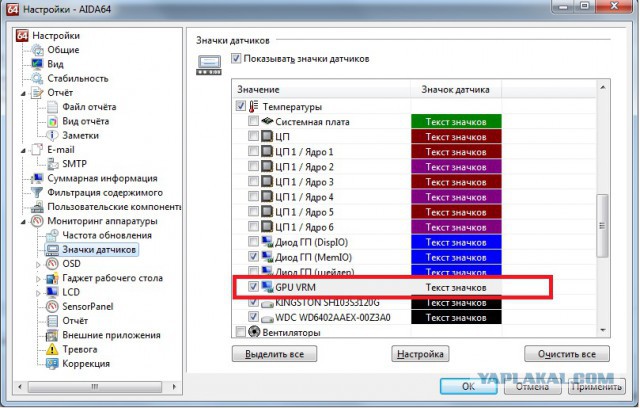The height and width of the screenshot is (408, 640).
Task: Click the Очистить все button
Action: tap(567, 354)
